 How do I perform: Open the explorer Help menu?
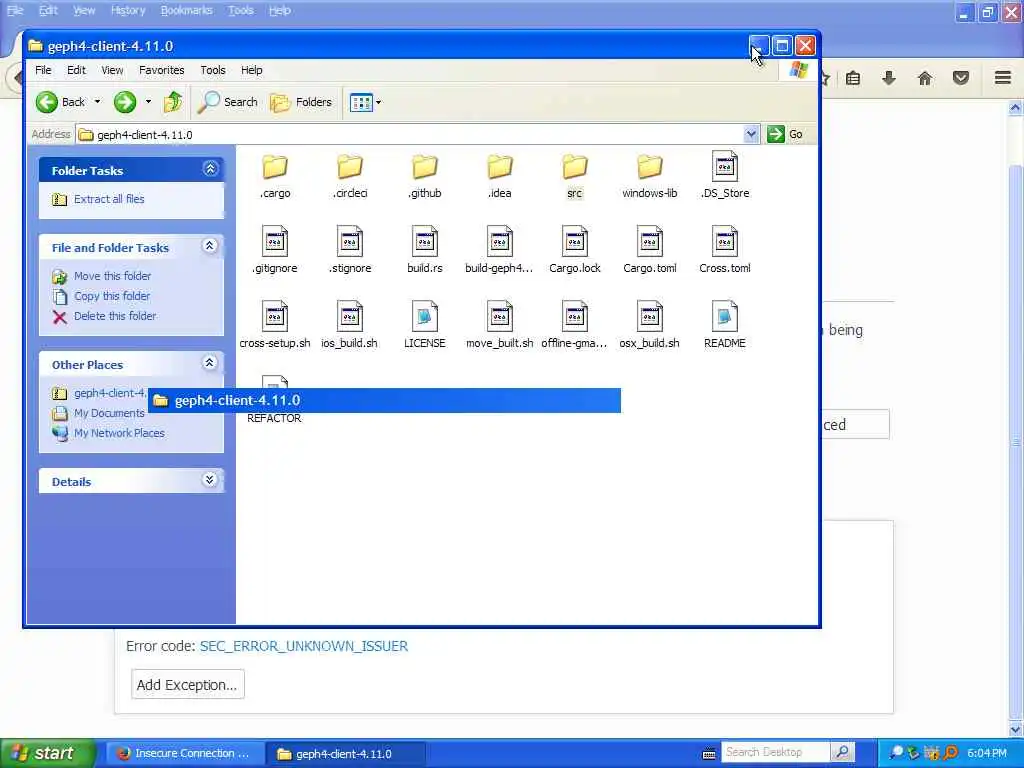[251, 70]
